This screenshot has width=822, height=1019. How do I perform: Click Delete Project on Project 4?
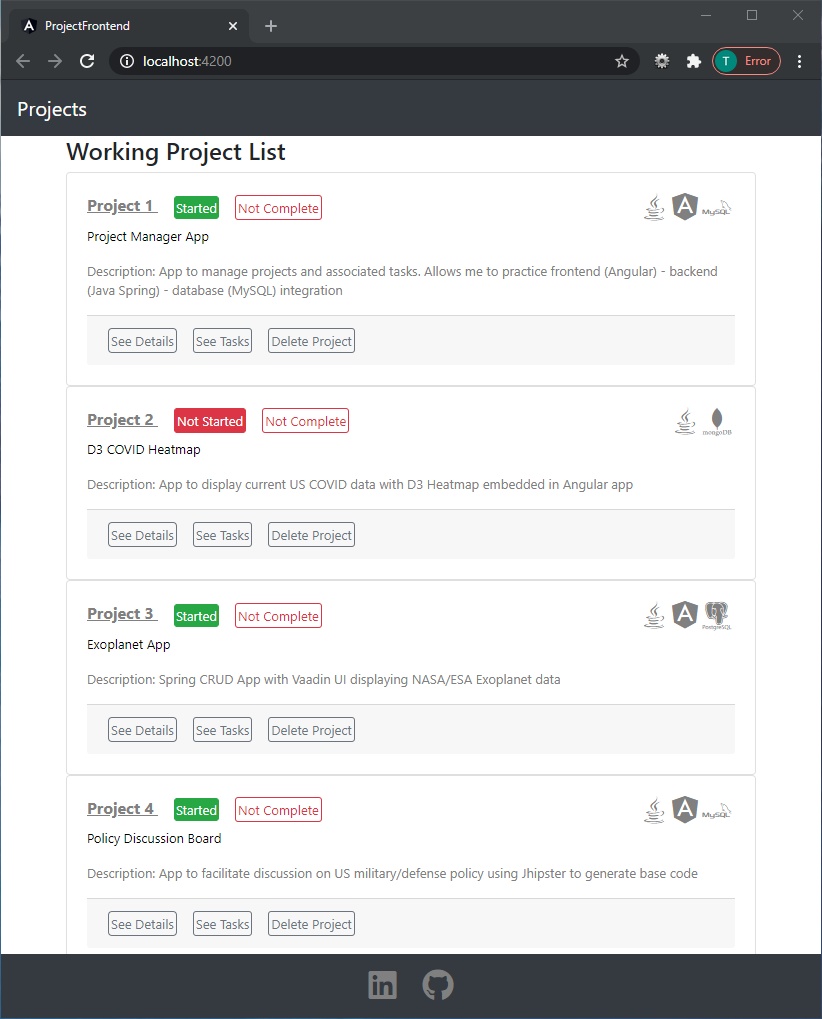coord(311,923)
